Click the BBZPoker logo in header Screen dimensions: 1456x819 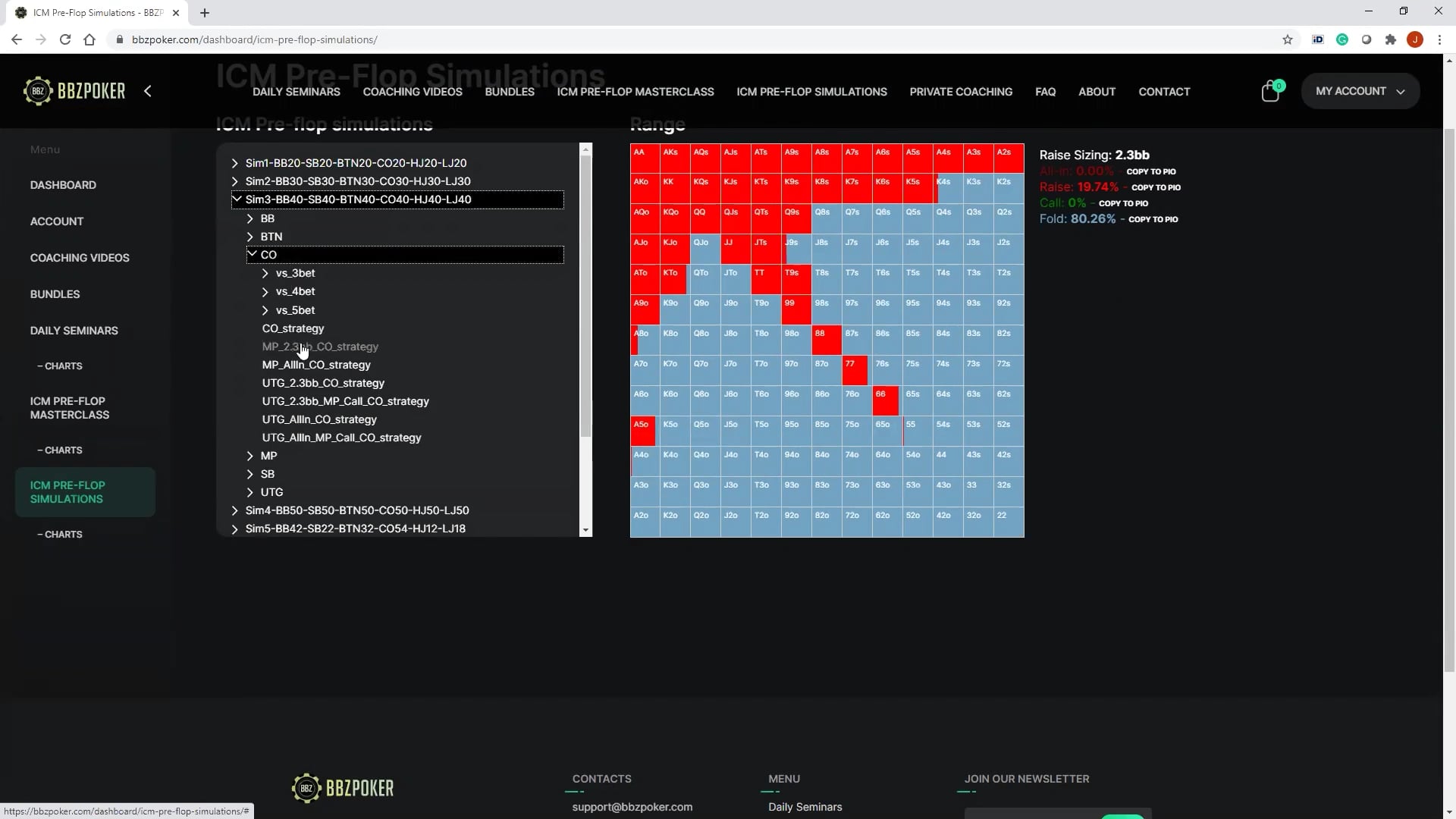[x=74, y=91]
